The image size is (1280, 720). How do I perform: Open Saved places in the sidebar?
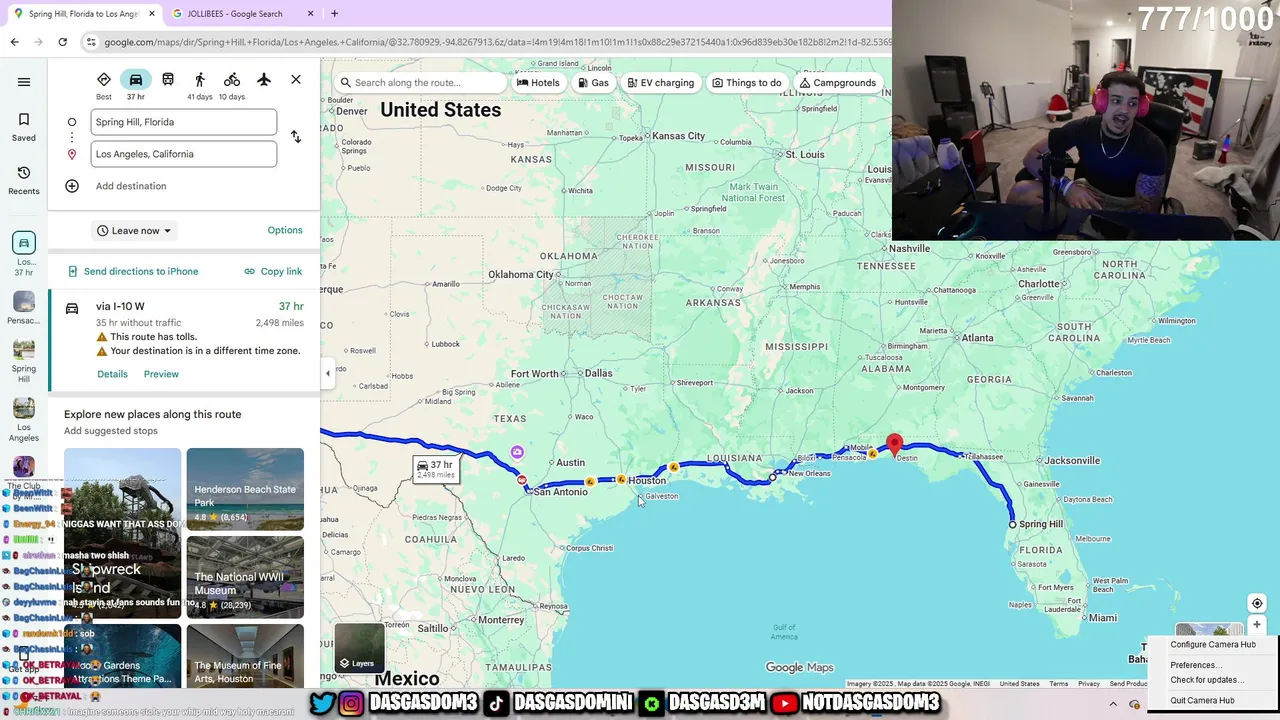tap(24, 127)
